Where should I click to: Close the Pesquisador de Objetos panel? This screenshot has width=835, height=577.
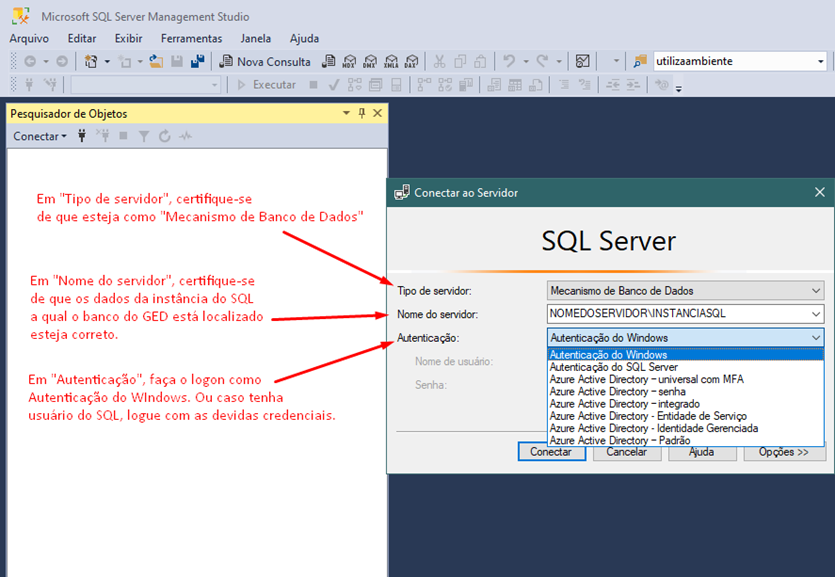pyautogui.click(x=378, y=113)
